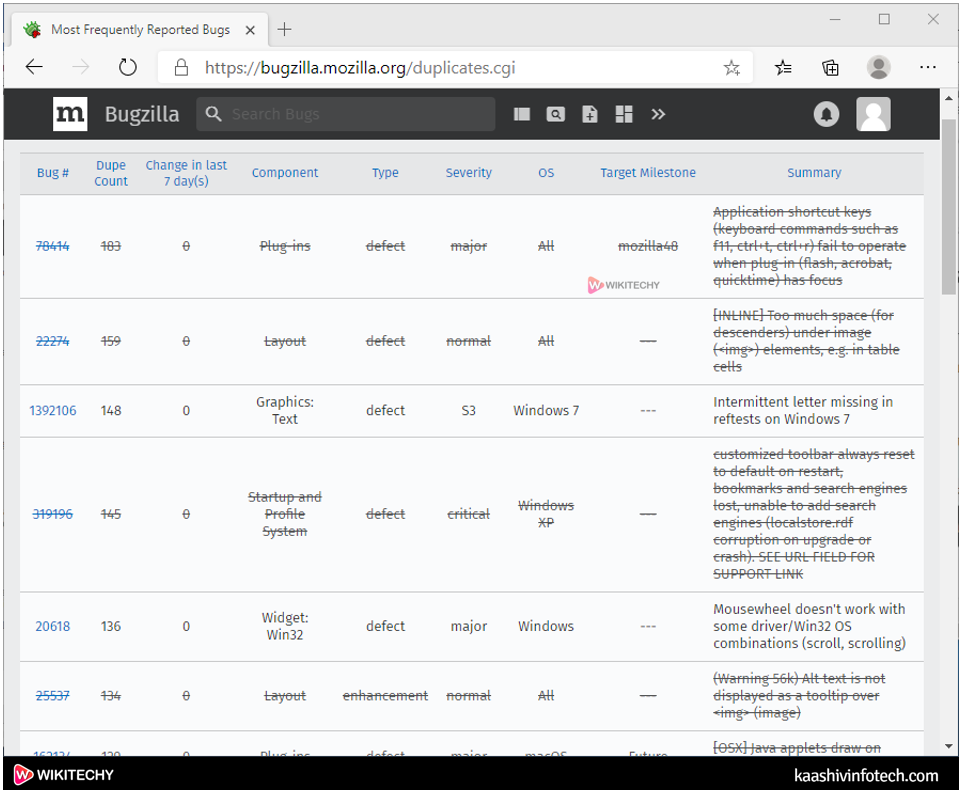This screenshot has width=962, height=793.
Task: Click the Mozilla 'm' logo in header
Action: [x=70, y=115]
